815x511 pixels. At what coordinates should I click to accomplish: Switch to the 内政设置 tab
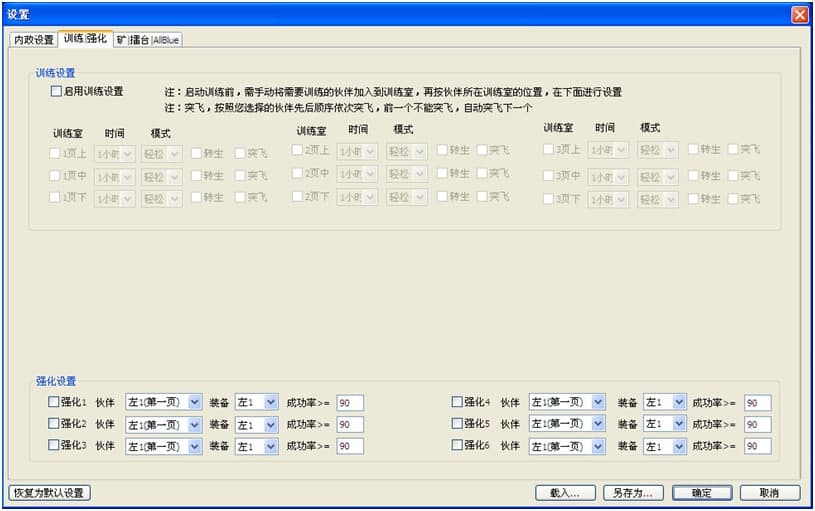tap(33, 40)
